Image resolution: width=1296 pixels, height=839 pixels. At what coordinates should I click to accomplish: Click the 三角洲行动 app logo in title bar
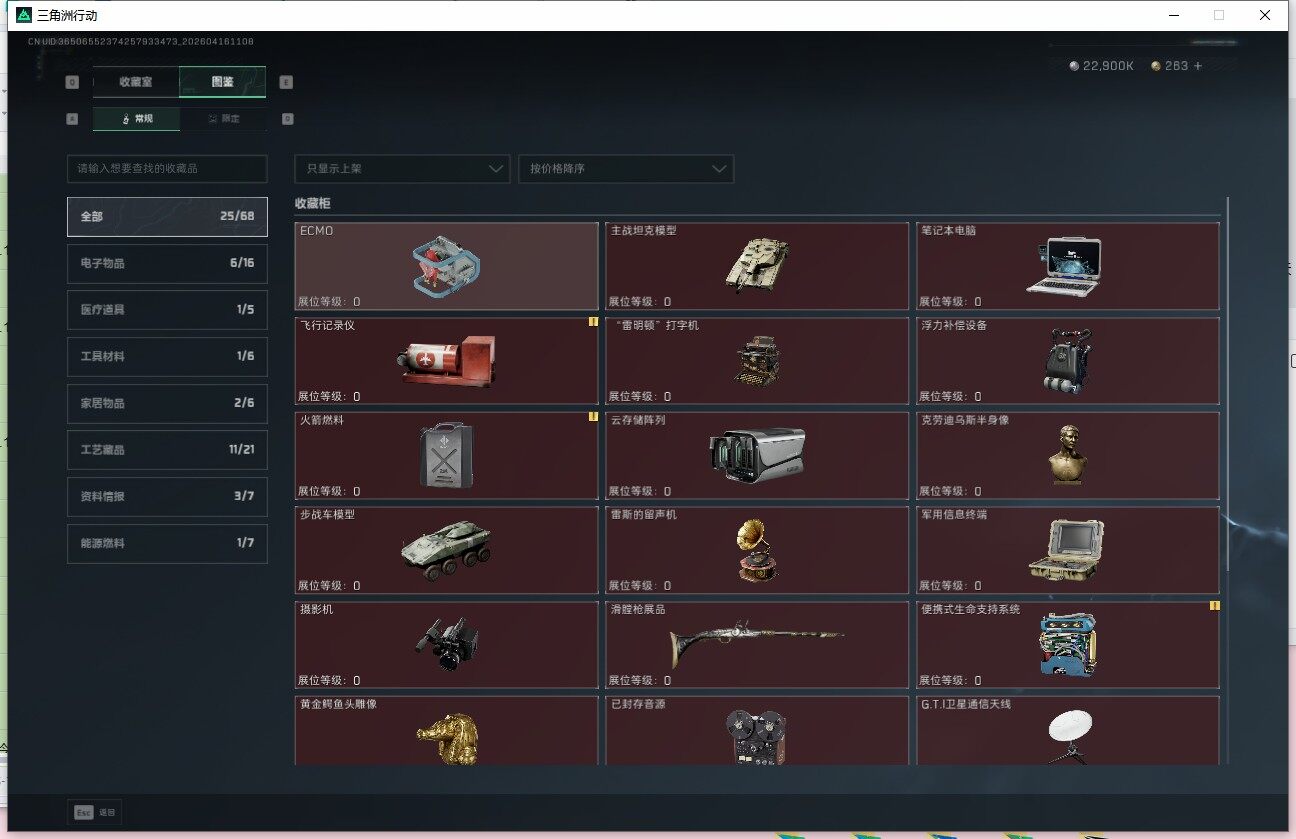(x=24, y=16)
